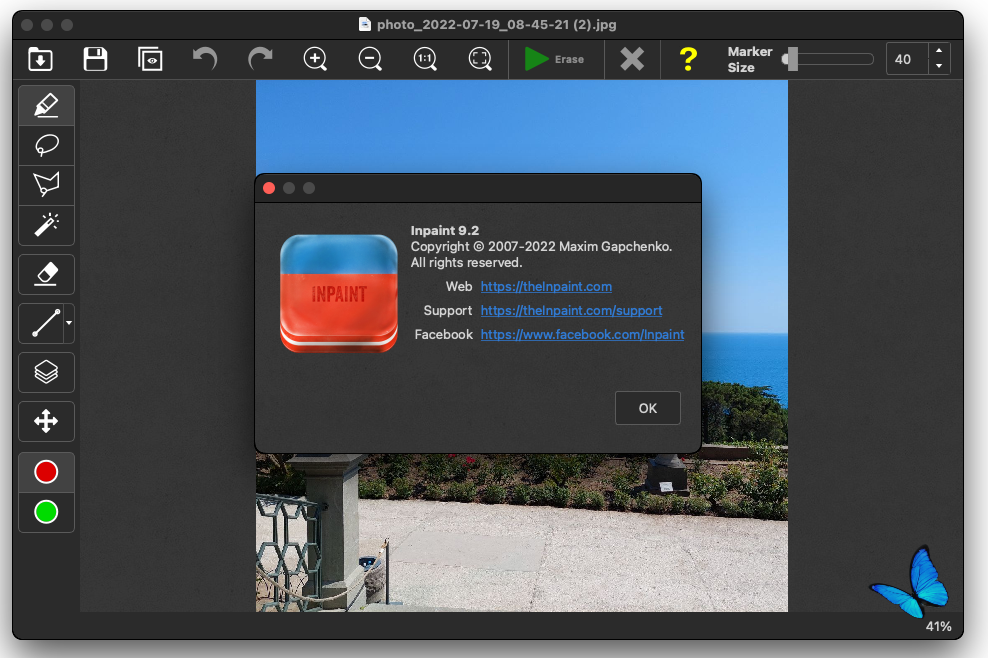The width and height of the screenshot is (988, 658).
Task: Click the 'Inpaint 9.2' version text
Action: (445, 231)
